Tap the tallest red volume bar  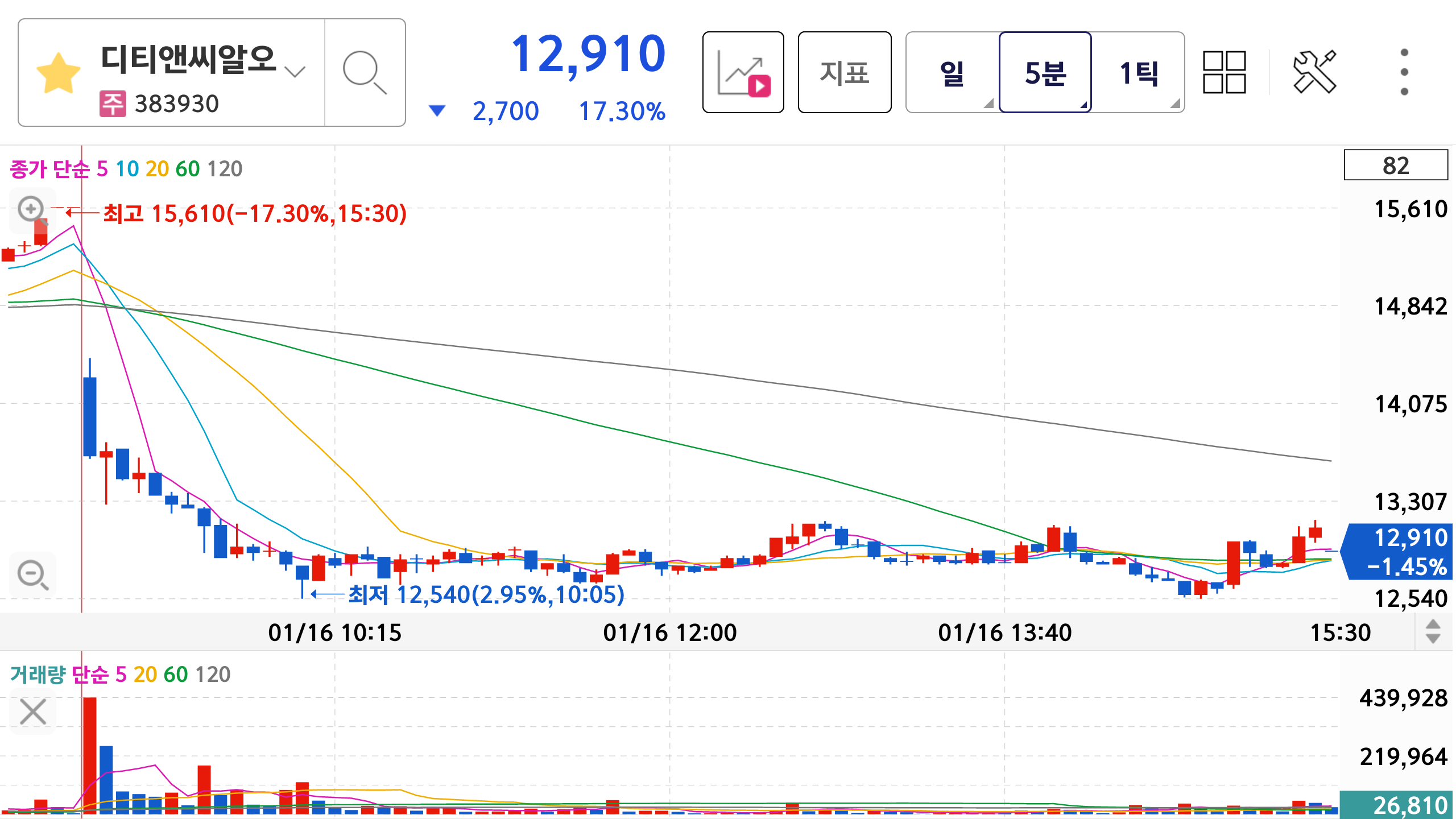90,755
